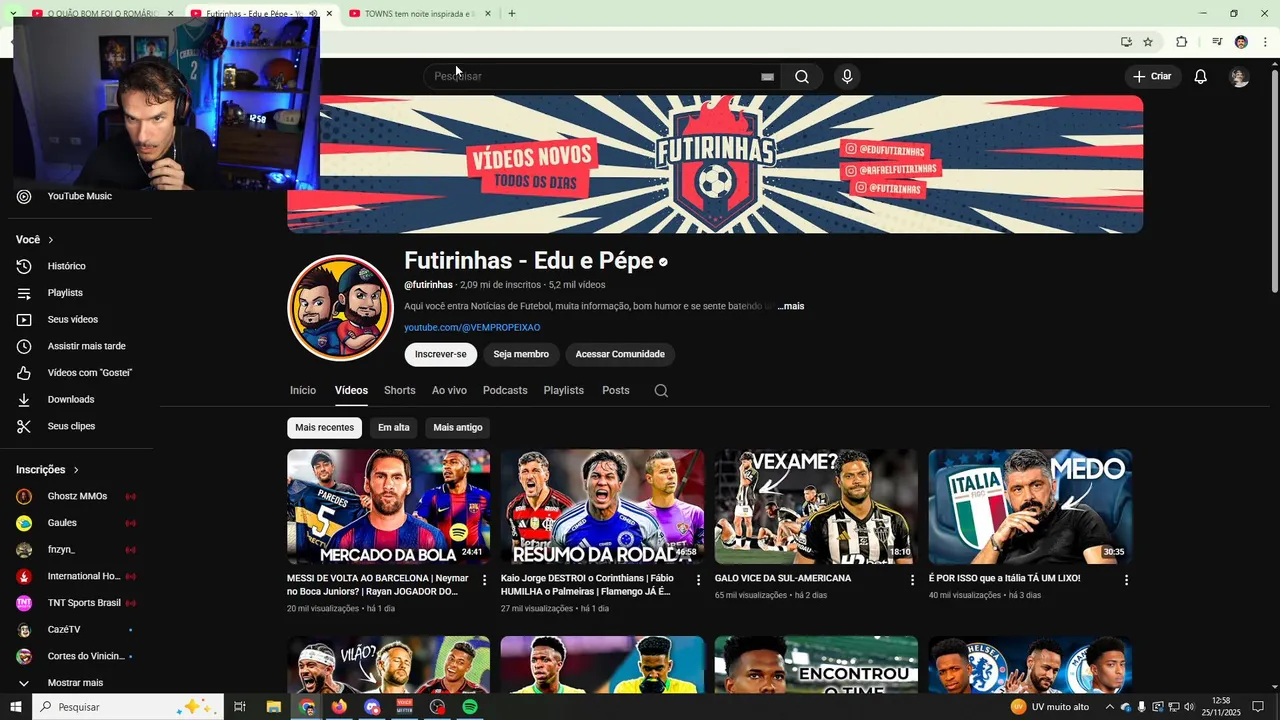This screenshot has height=720, width=1280.
Task: Expand the Você section
Action: [x=35, y=240]
